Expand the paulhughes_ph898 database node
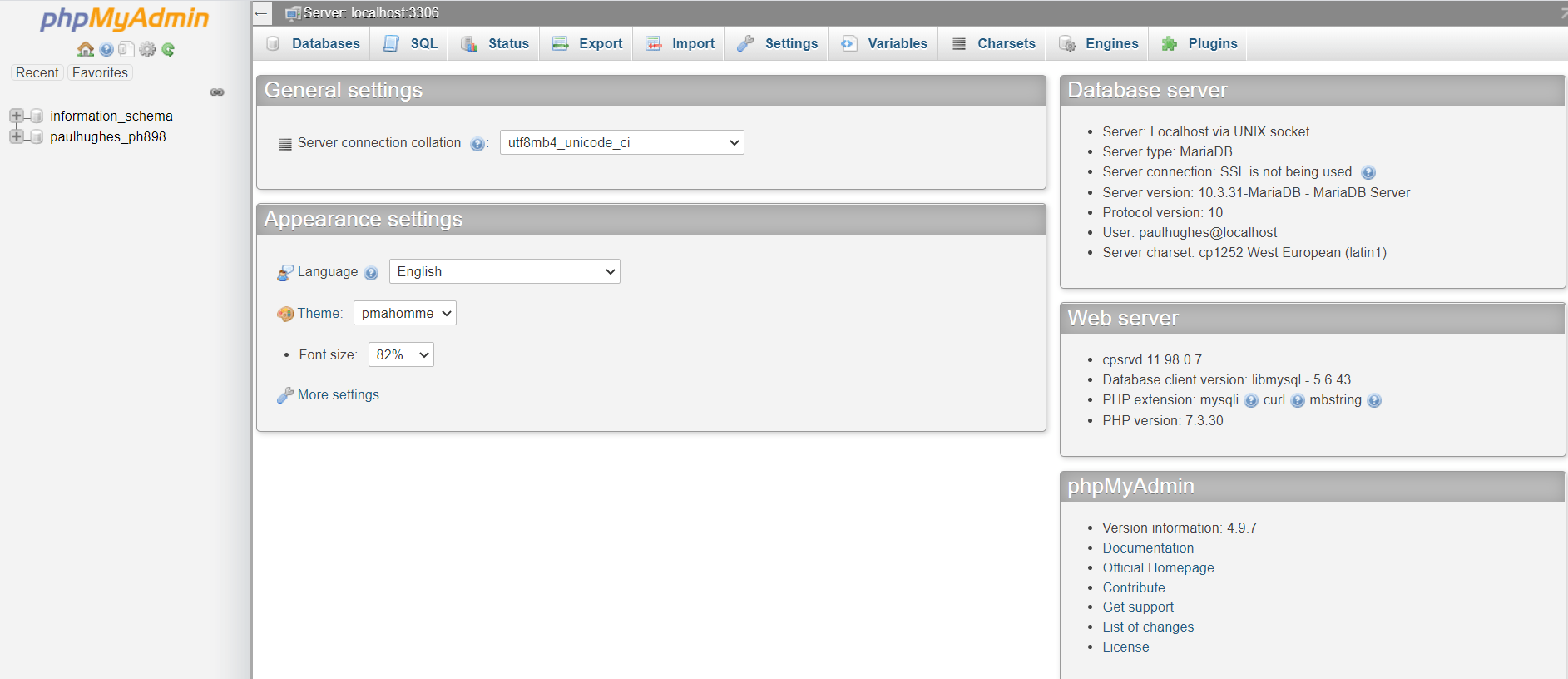This screenshot has height=679, width=1568. point(16,136)
